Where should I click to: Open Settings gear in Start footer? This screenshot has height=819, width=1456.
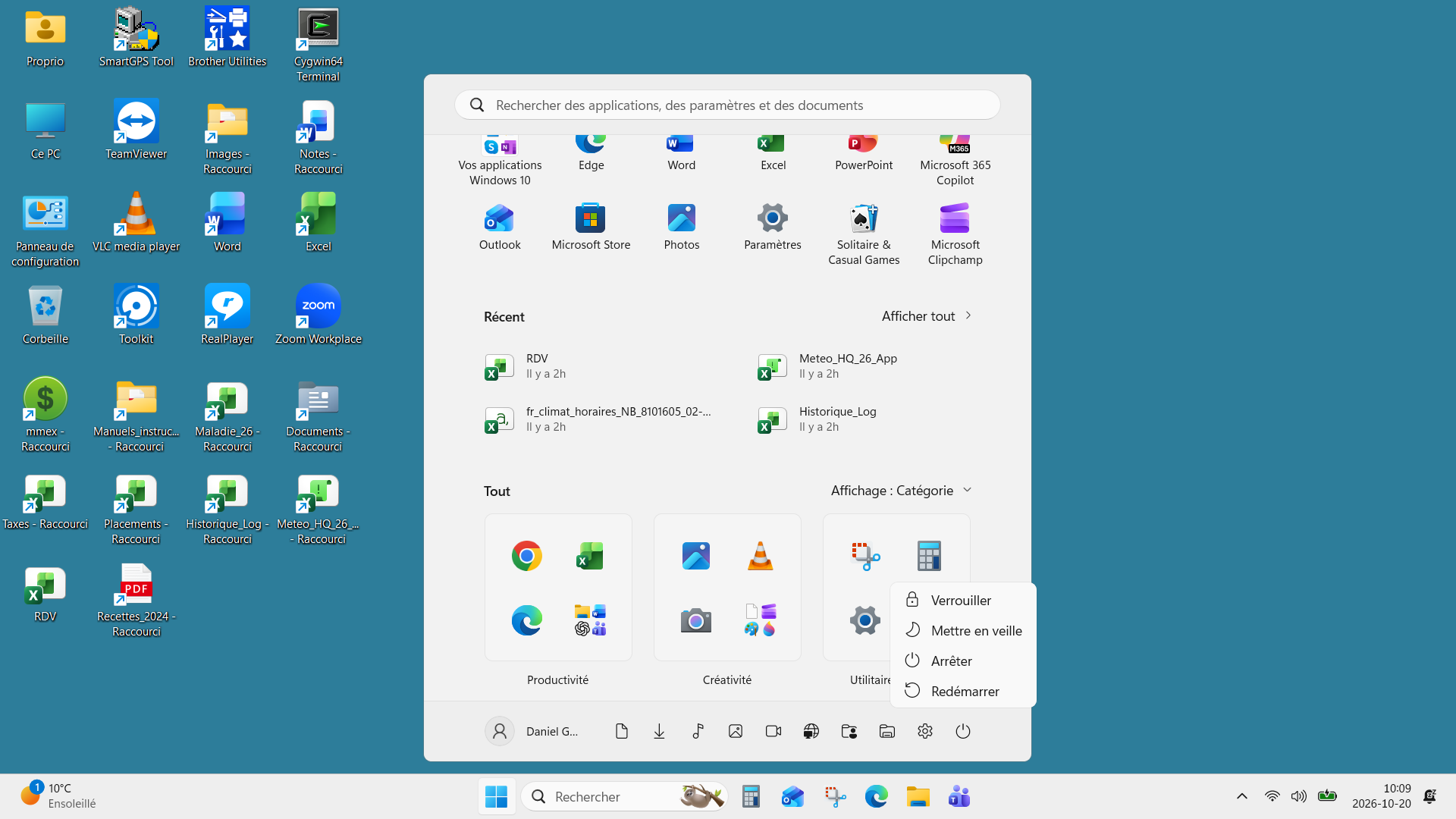(x=924, y=731)
